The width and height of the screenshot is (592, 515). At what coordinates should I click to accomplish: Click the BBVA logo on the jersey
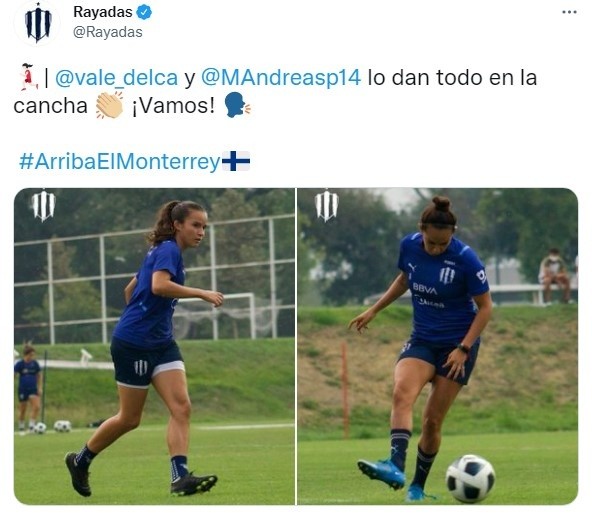(424, 288)
